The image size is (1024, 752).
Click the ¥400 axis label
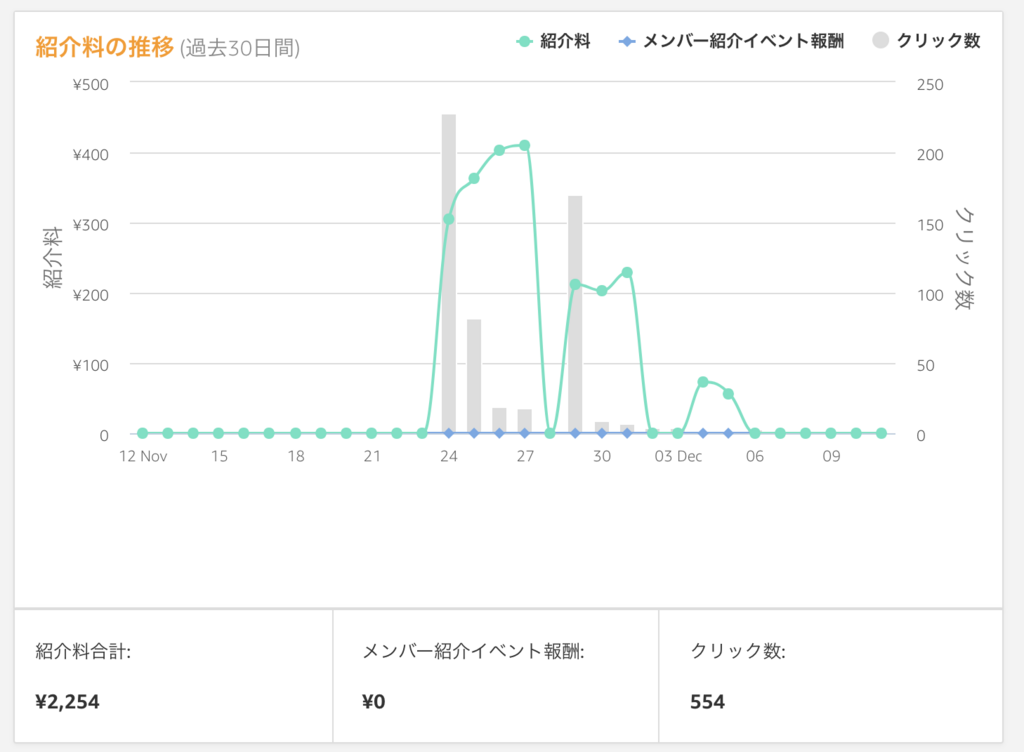pos(91,155)
